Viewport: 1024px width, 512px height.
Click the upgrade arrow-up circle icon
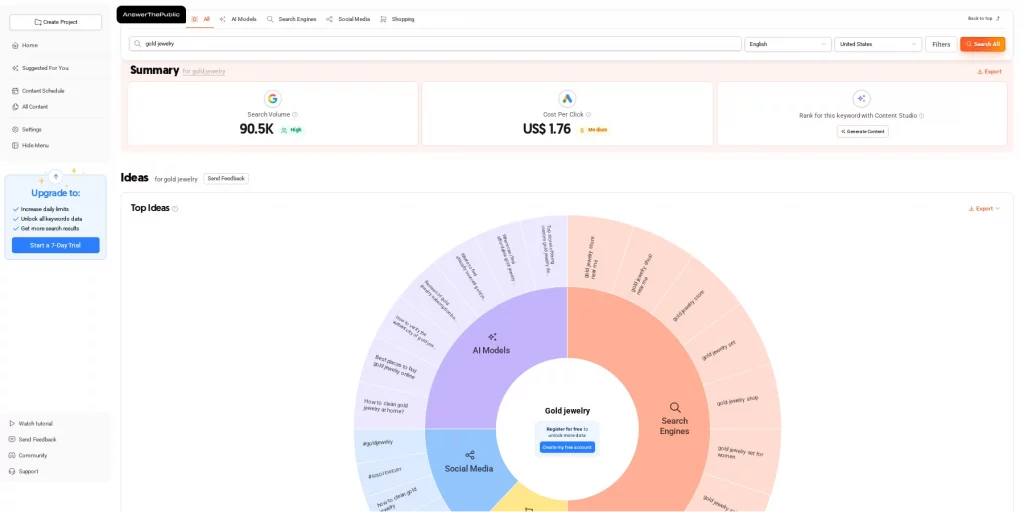coord(56,176)
